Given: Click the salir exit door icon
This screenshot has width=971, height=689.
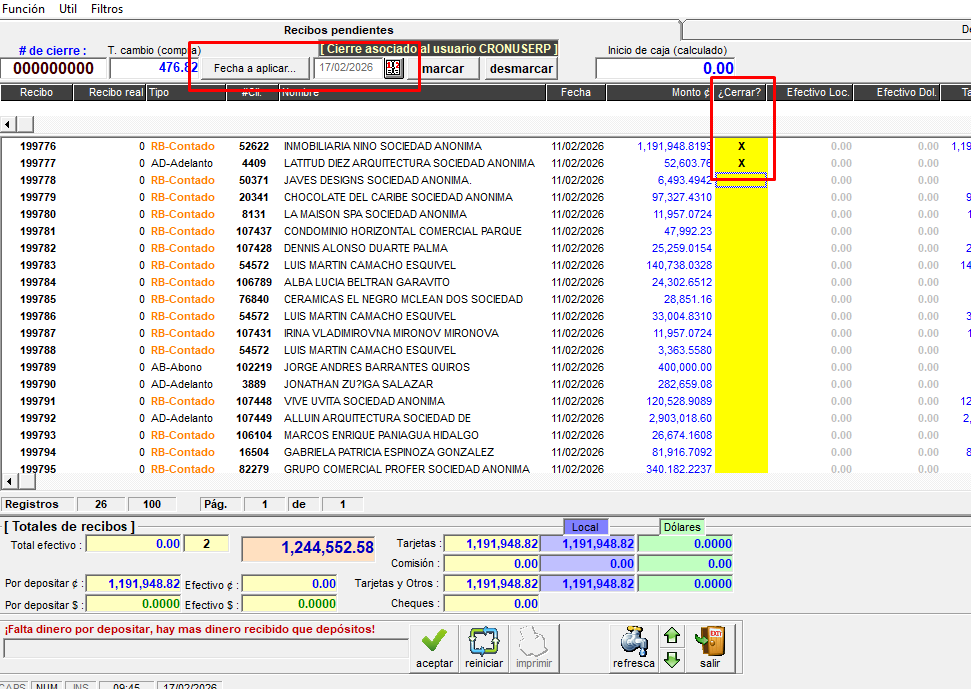Looking at the screenshot, I should click(x=712, y=640).
